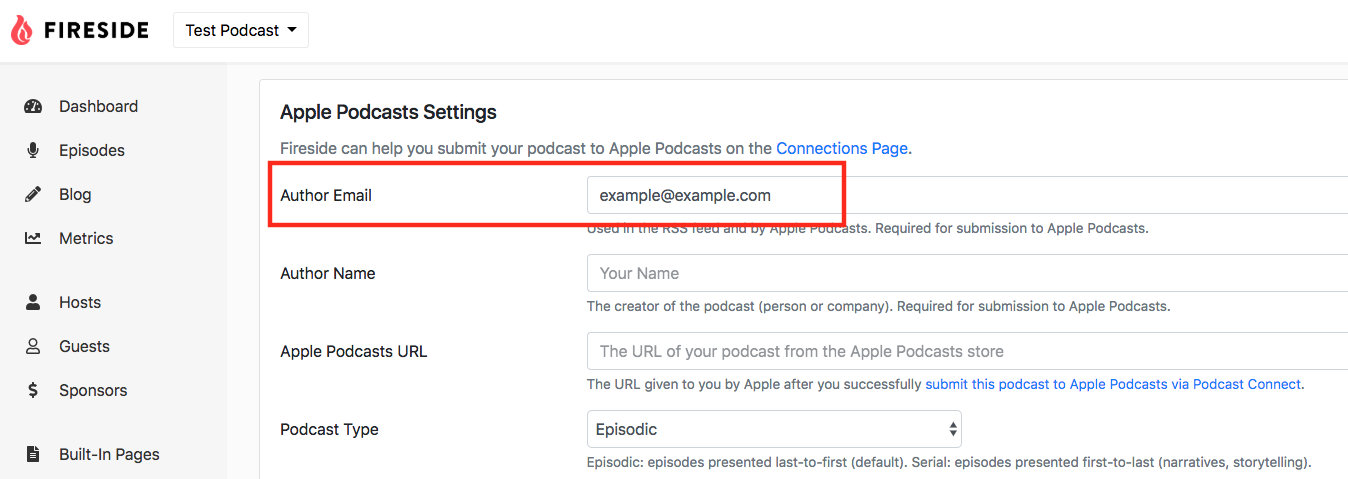The width and height of the screenshot is (1348, 479).
Task: Click the Author Name label
Action: tap(328, 273)
